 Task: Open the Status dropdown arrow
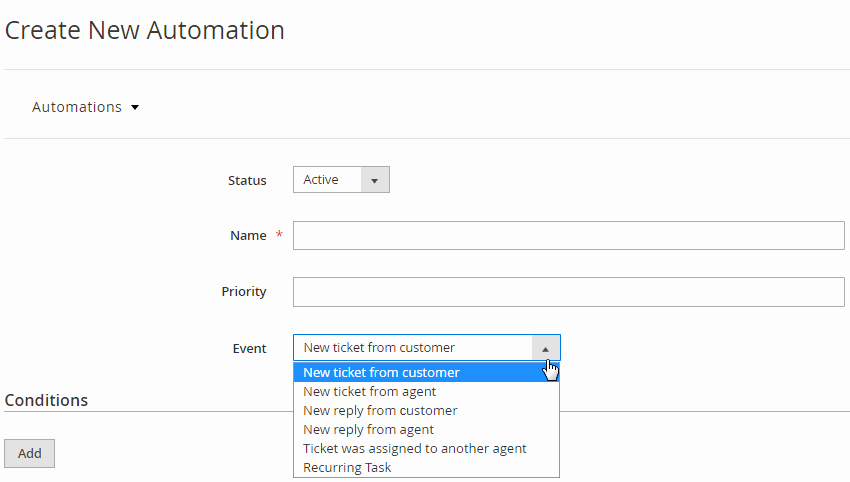pos(375,180)
